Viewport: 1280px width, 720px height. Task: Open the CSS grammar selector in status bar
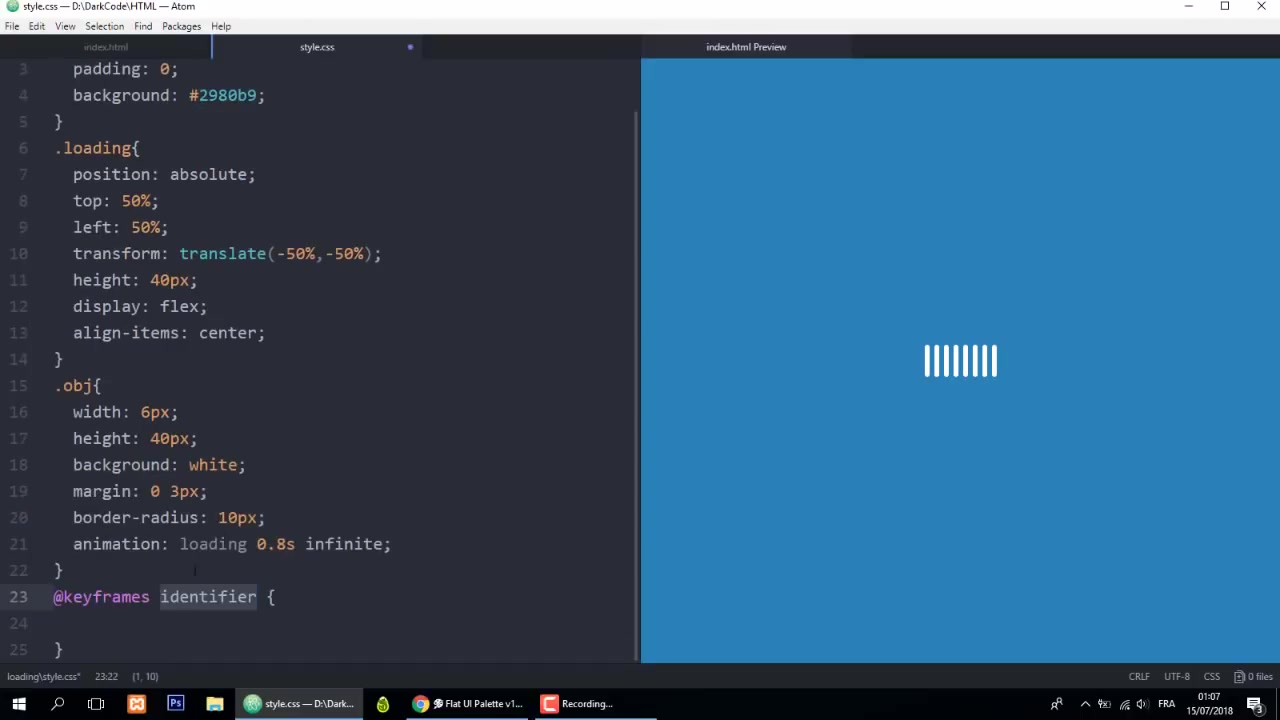[1211, 677]
